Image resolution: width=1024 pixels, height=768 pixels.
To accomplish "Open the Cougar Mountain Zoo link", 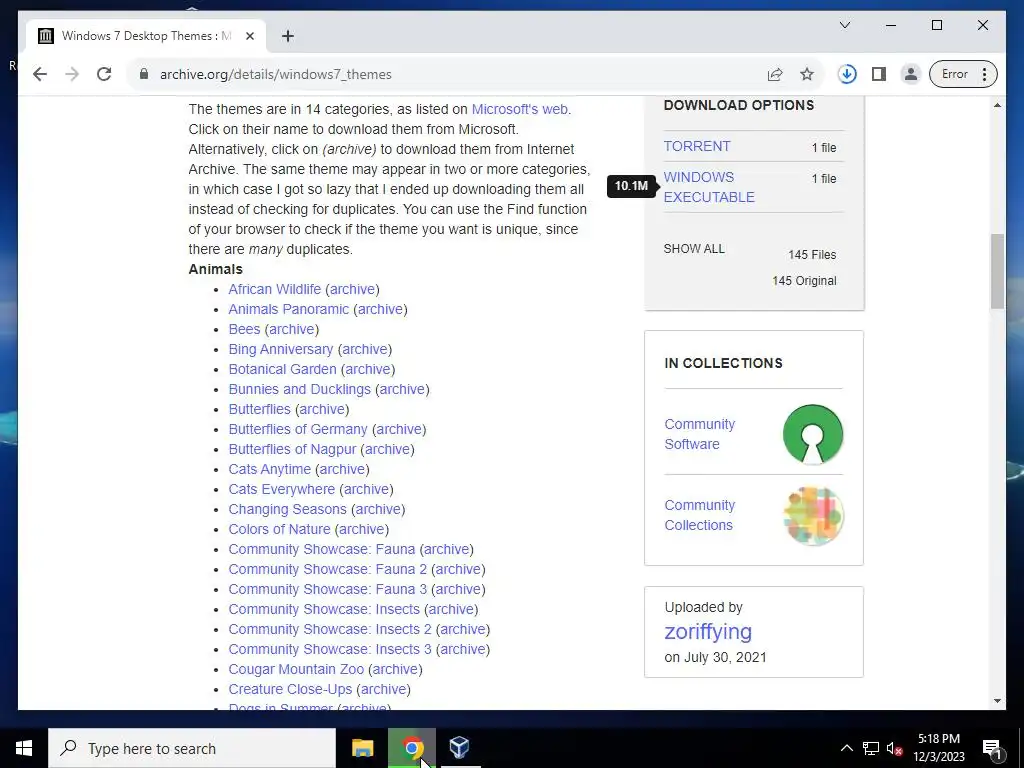I will pos(296,669).
